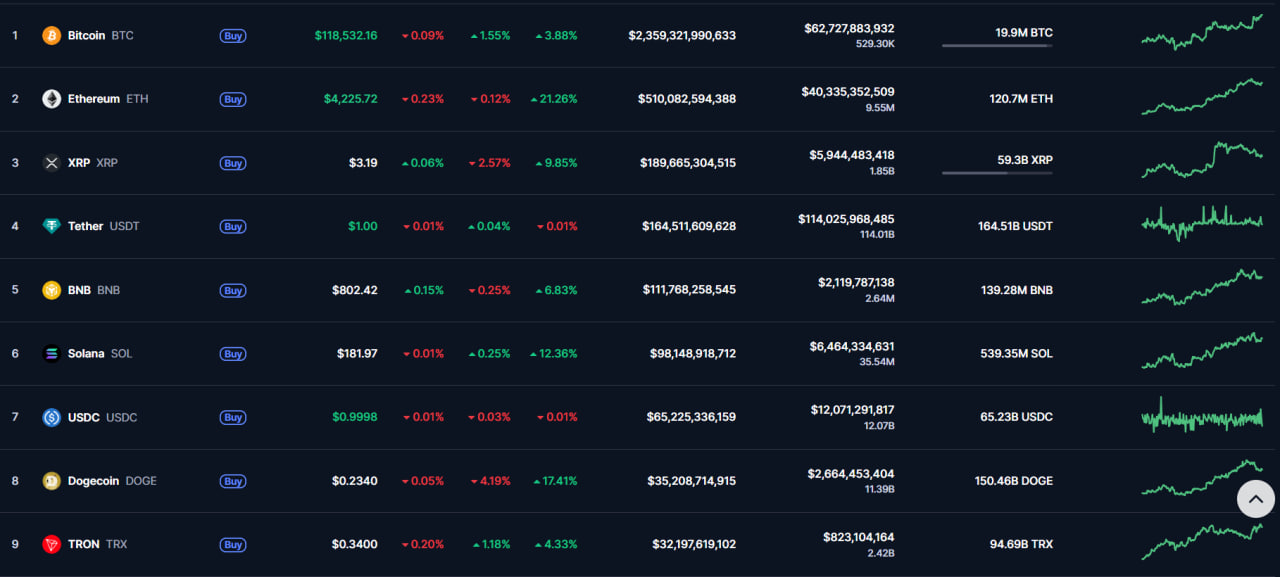1280x577 pixels.
Task: Click Tether volume $114,025,968,485
Action: (846, 218)
